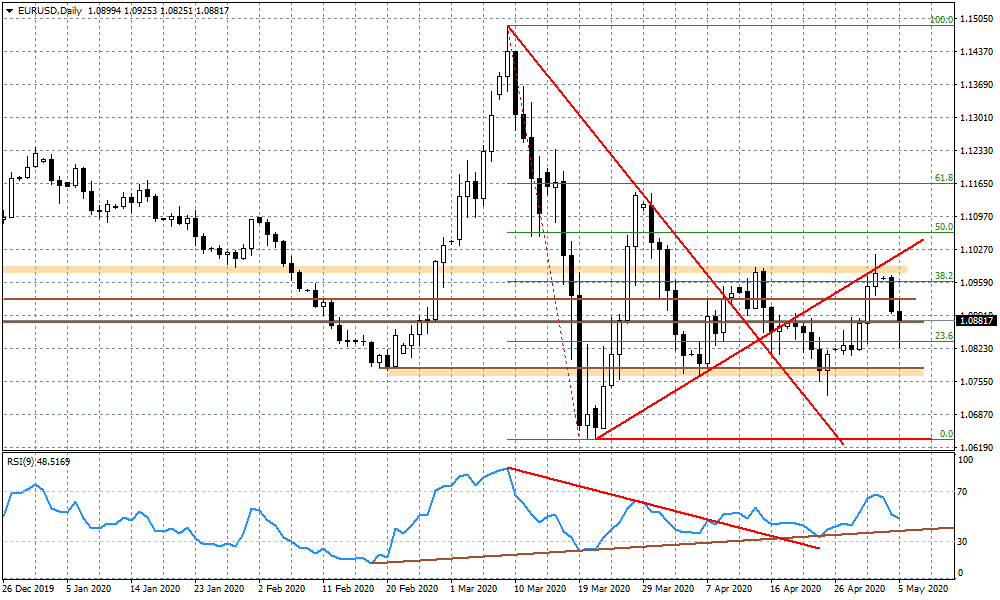Click price axis value 1.13690
1000x600 pixels.
976,85
